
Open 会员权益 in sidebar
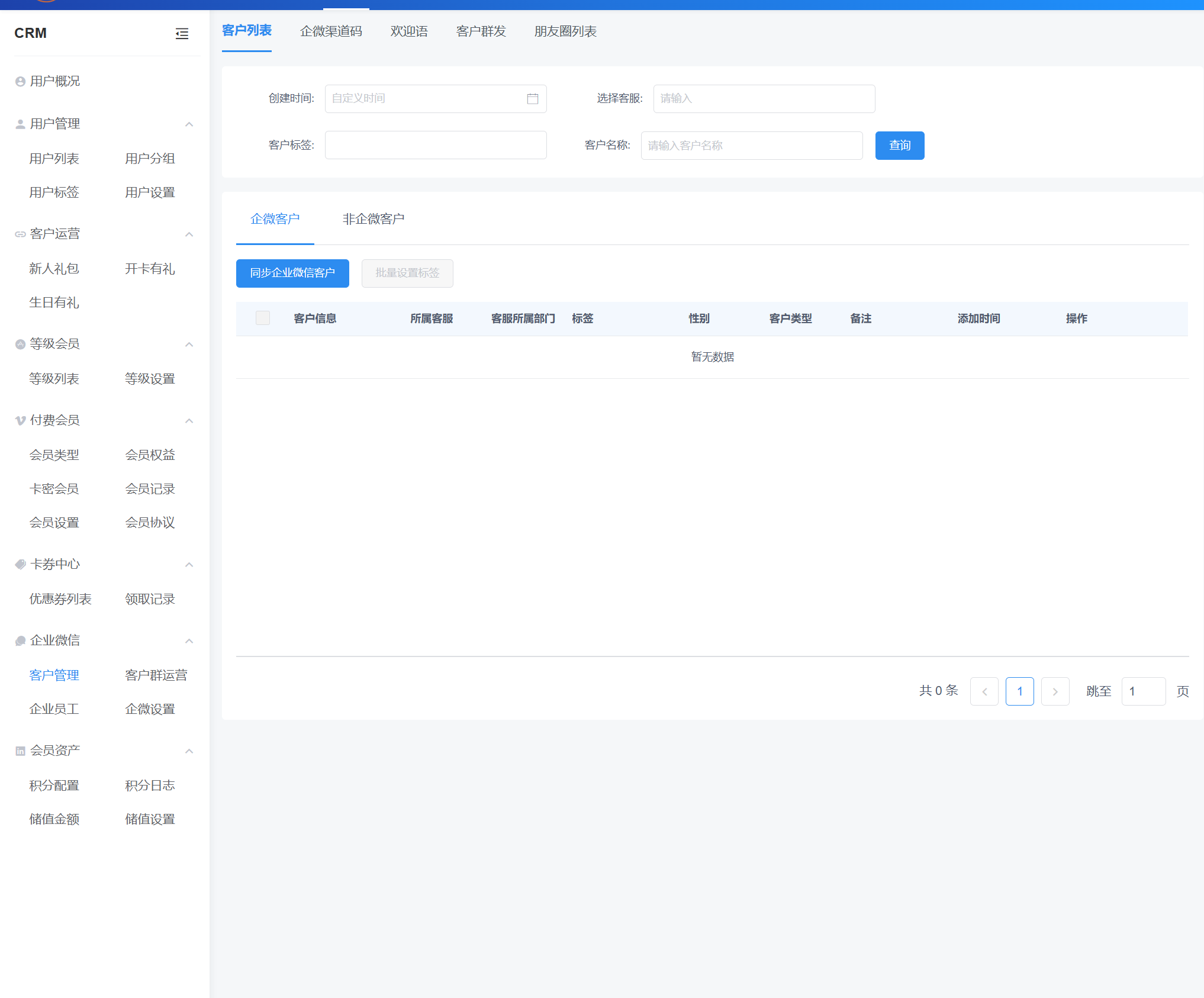click(150, 455)
